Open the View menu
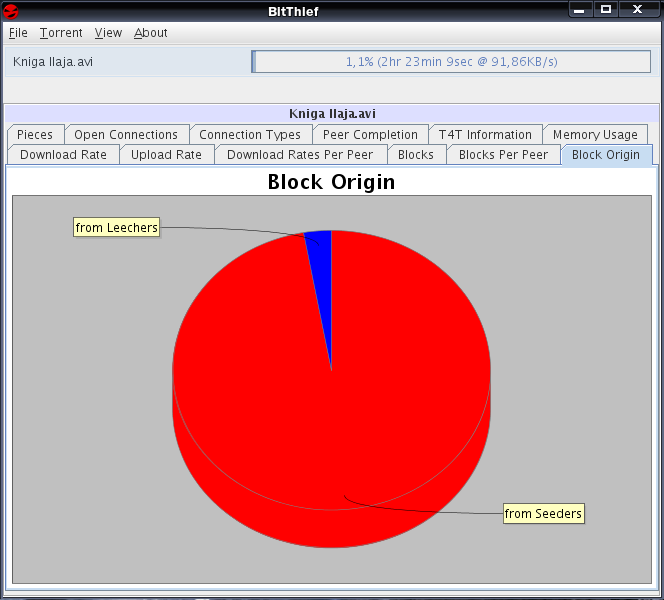This screenshot has height=600, width=664. [108, 33]
